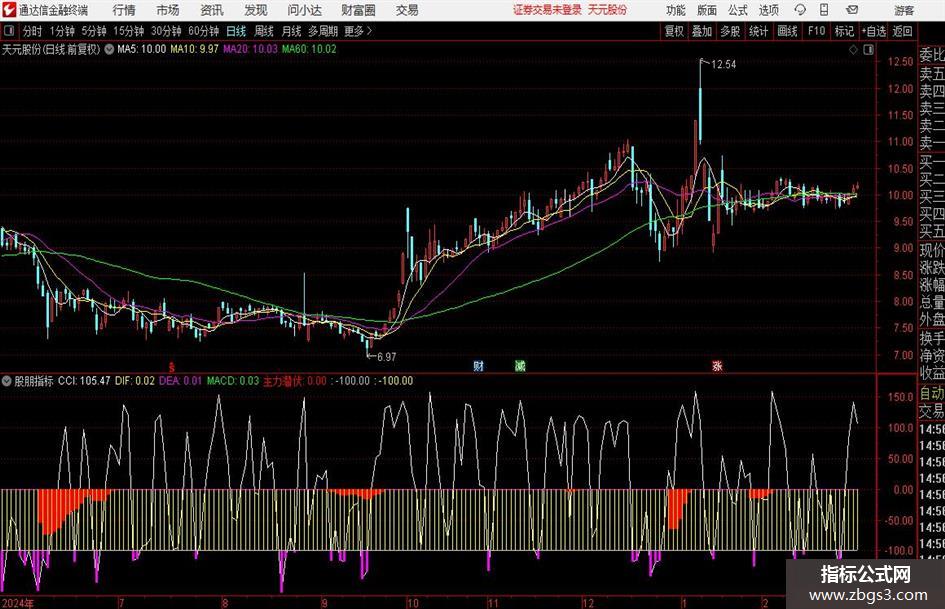Image resolution: width=945 pixels, height=609 pixels.
Task: Click the diamond icon above the price axis
Action: (x=853, y=49)
